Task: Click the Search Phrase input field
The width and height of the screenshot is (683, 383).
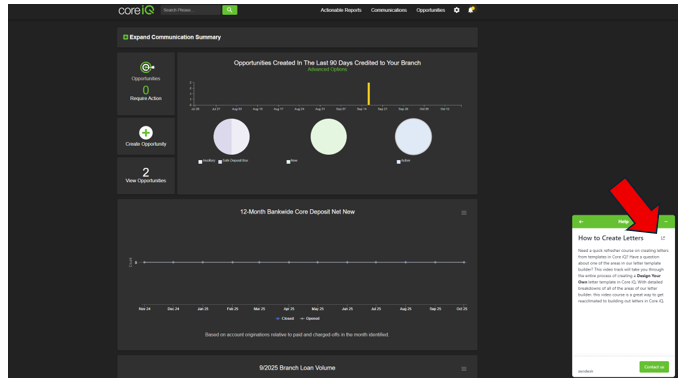Action: pyautogui.click(x=191, y=10)
